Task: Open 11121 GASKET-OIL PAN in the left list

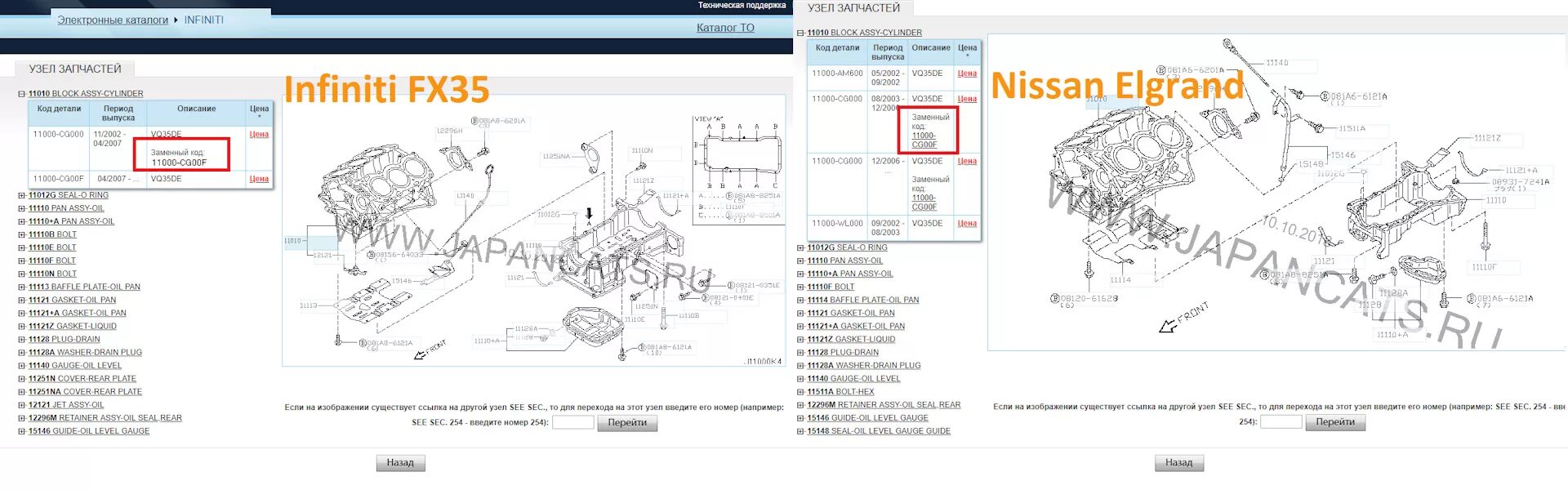Action: 72,300
